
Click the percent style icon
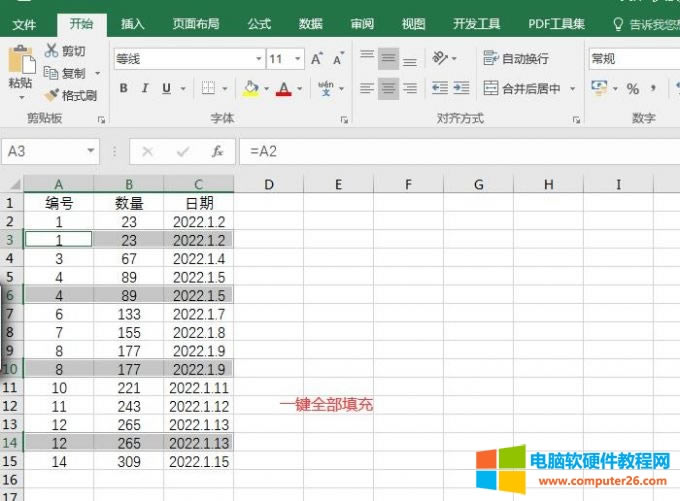(x=632, y=89)
